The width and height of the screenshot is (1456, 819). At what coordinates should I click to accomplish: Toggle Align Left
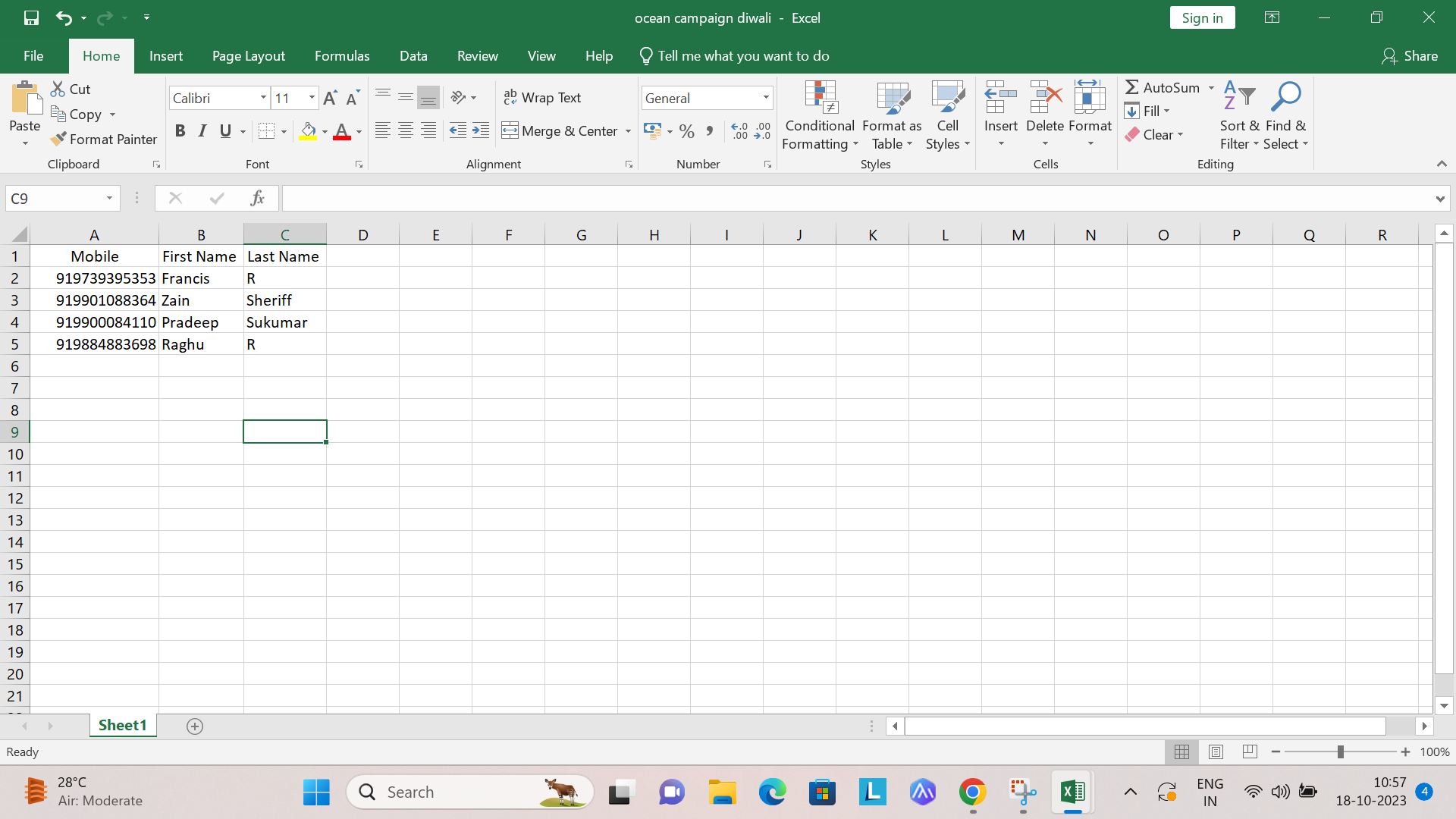tap(383, 130)
